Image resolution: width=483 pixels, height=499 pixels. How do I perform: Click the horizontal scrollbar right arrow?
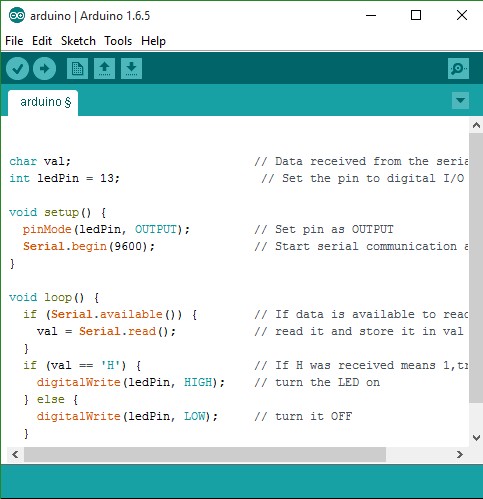pyautogui.click(x=460, y=454)
